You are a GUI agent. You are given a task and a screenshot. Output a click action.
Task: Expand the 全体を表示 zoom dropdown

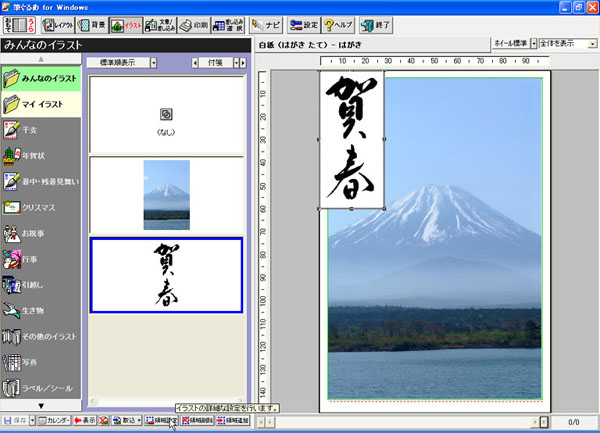click(x=593, y=44)
